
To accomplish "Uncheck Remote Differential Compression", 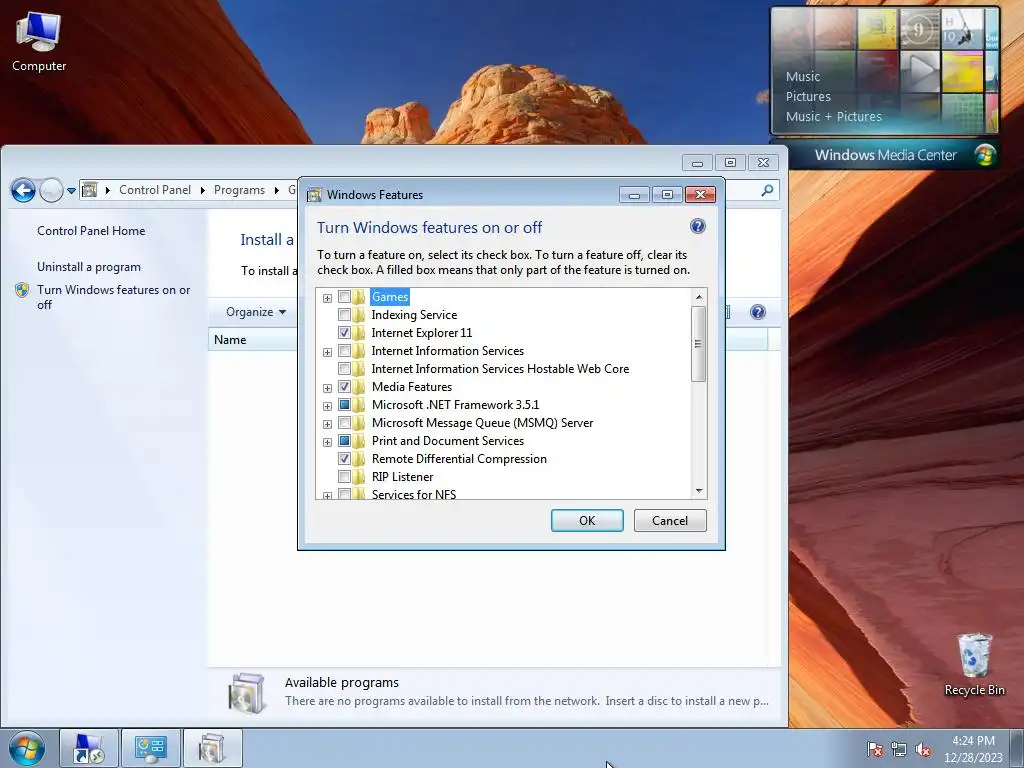I will pyautogui.click(x=344, y=458).
